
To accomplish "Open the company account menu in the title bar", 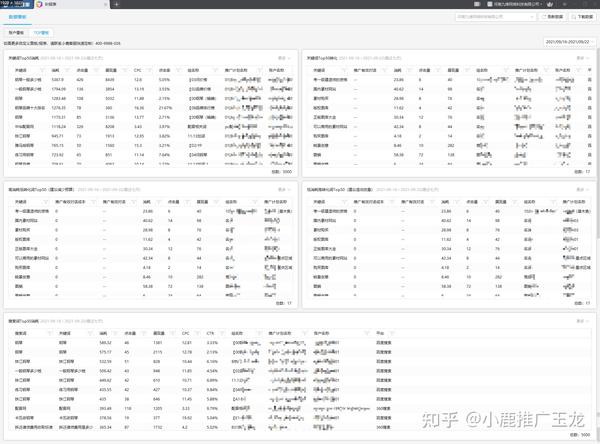I will coord(515,4).
